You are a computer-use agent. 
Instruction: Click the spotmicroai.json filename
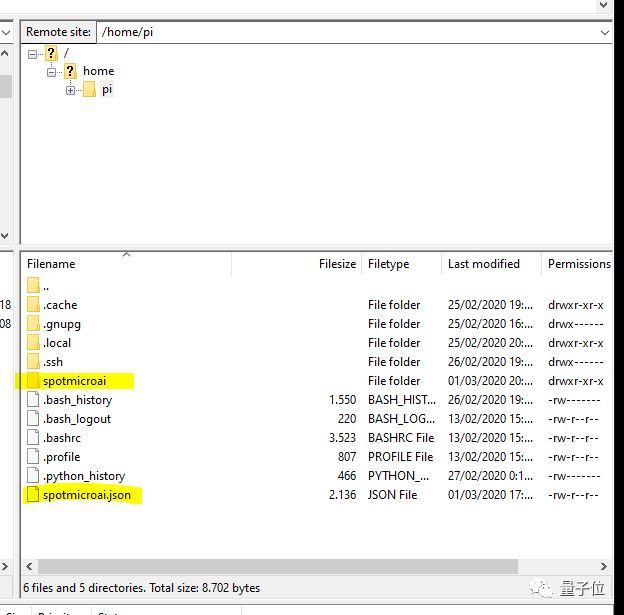[87, 495]
